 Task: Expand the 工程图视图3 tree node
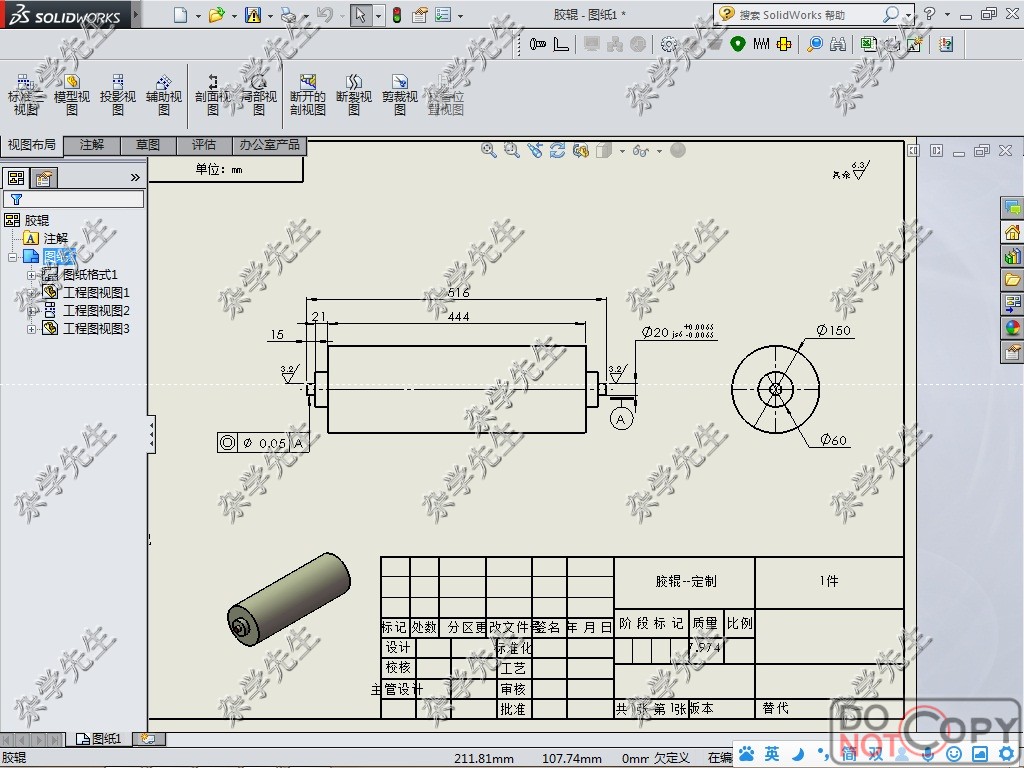(x=31, y=329)
